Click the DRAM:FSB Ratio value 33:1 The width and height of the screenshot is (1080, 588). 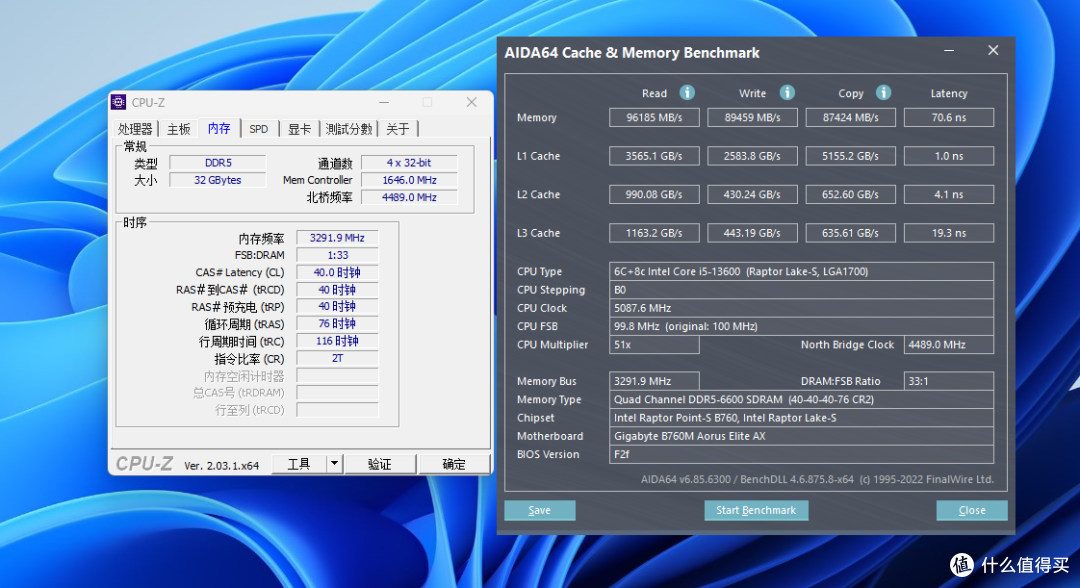(x=949, y=381)
